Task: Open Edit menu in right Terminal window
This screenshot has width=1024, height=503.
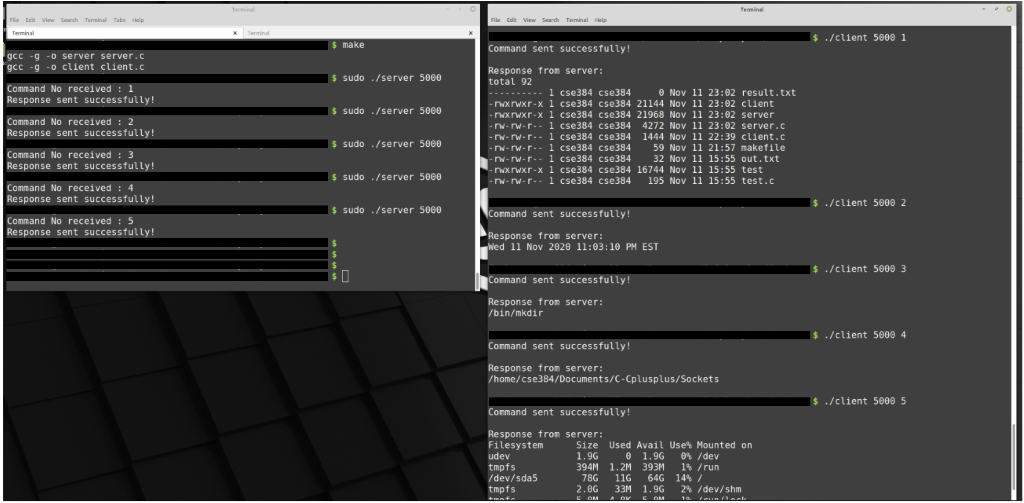Action: 512,20
